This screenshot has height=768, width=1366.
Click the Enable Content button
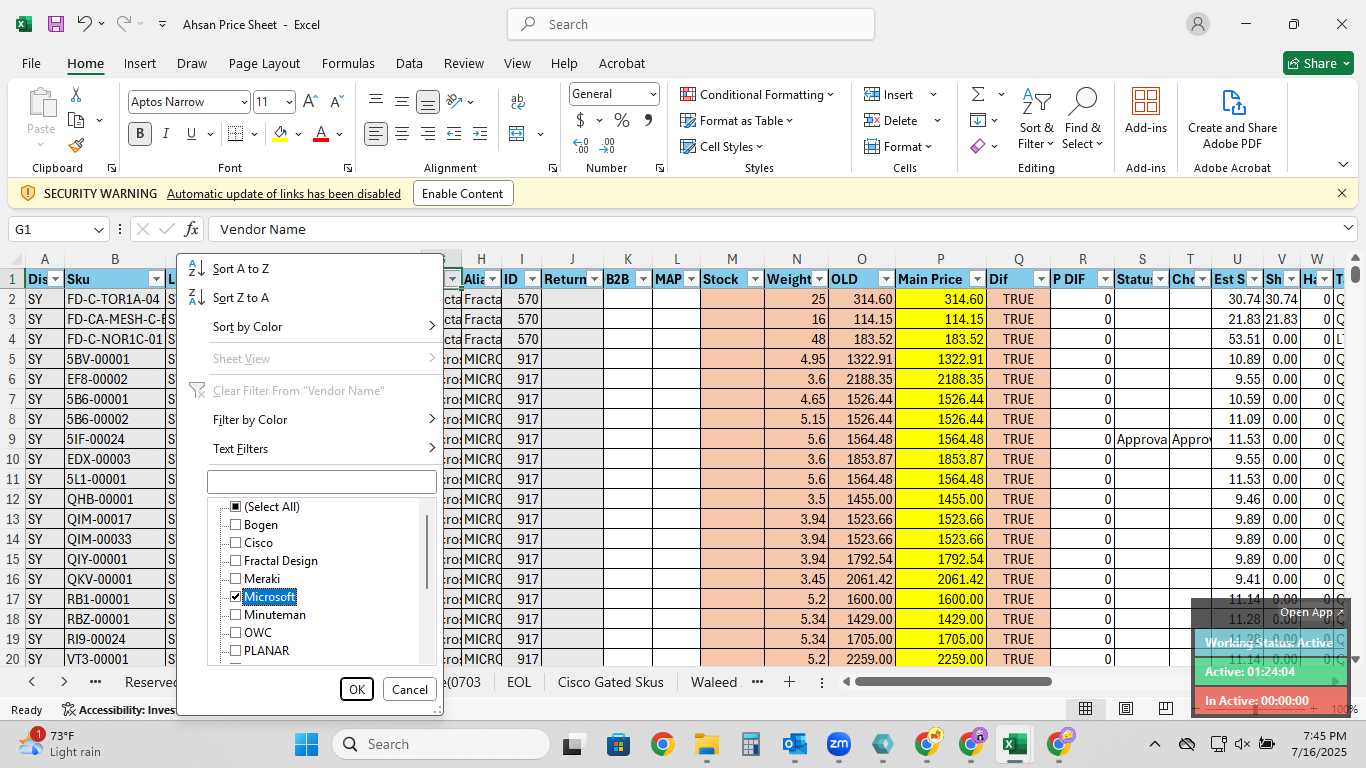pyautogui.click(x=463, y=193)
